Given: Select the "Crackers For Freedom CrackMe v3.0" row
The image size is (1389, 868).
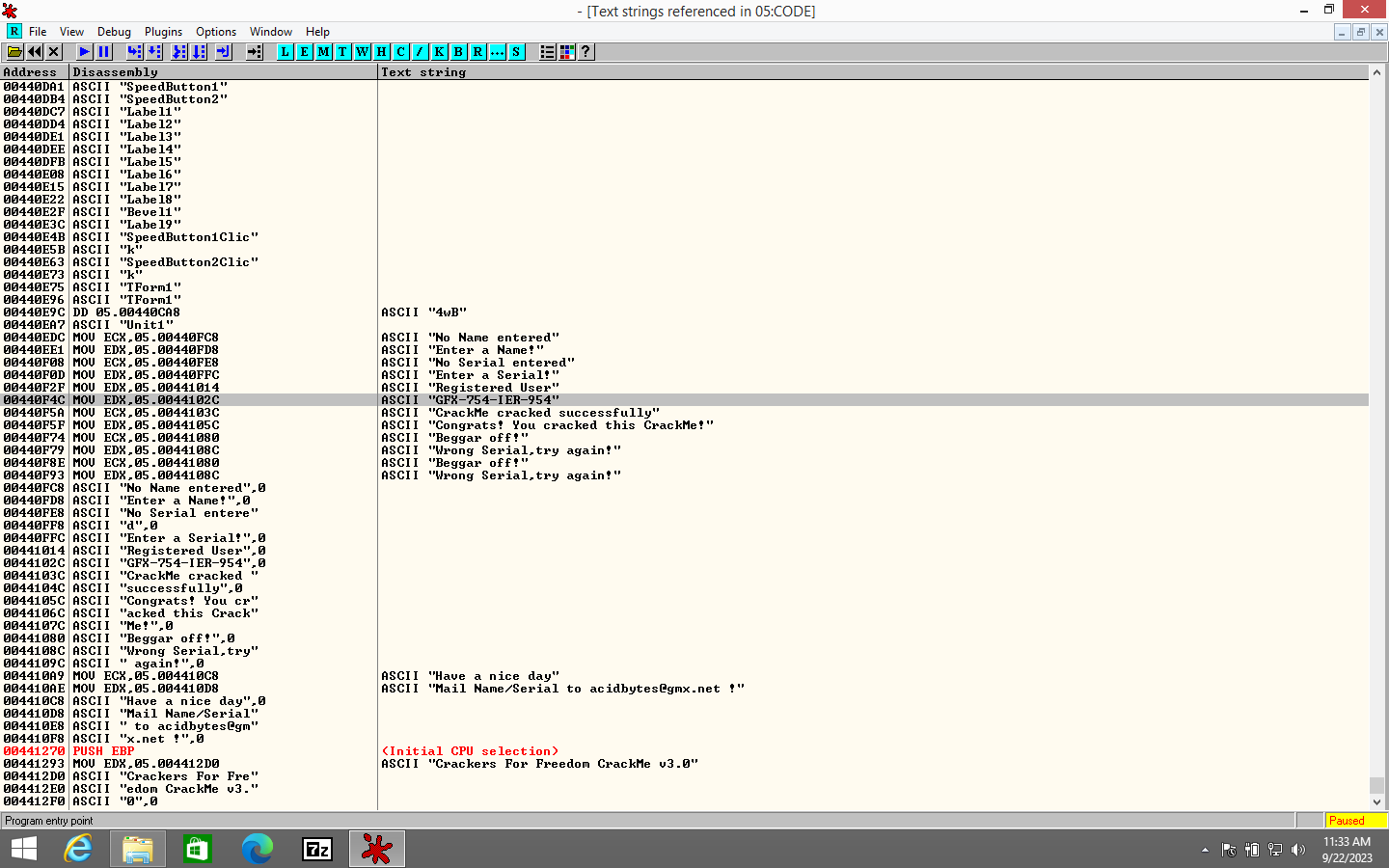Looking at the screenshot, I should pyautogui.click(x=684, y=764).
